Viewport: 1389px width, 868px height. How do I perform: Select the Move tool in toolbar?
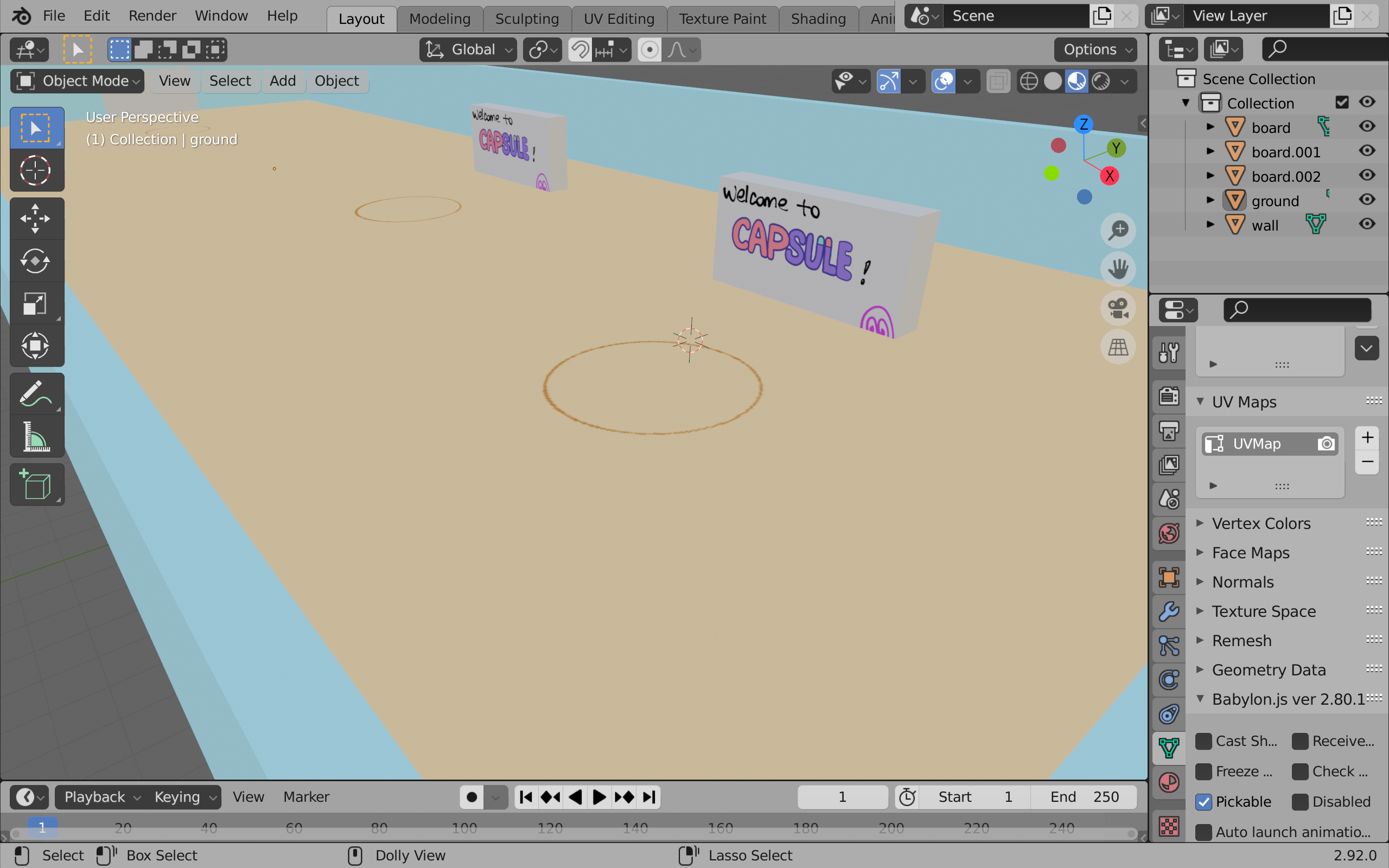[36, 219]
